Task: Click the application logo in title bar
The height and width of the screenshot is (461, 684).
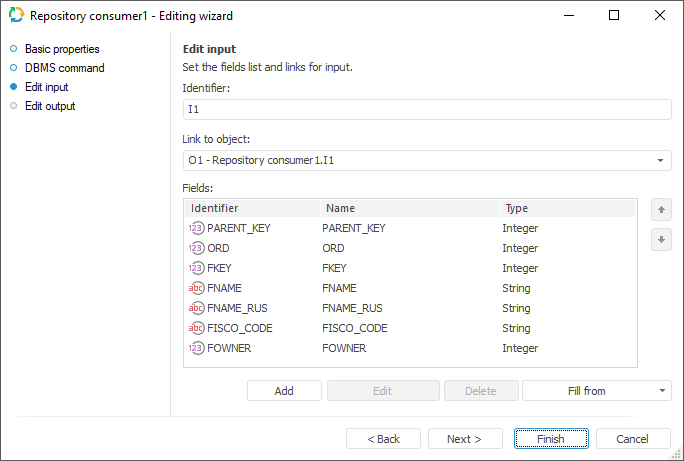Action: [x=15, y=15]
